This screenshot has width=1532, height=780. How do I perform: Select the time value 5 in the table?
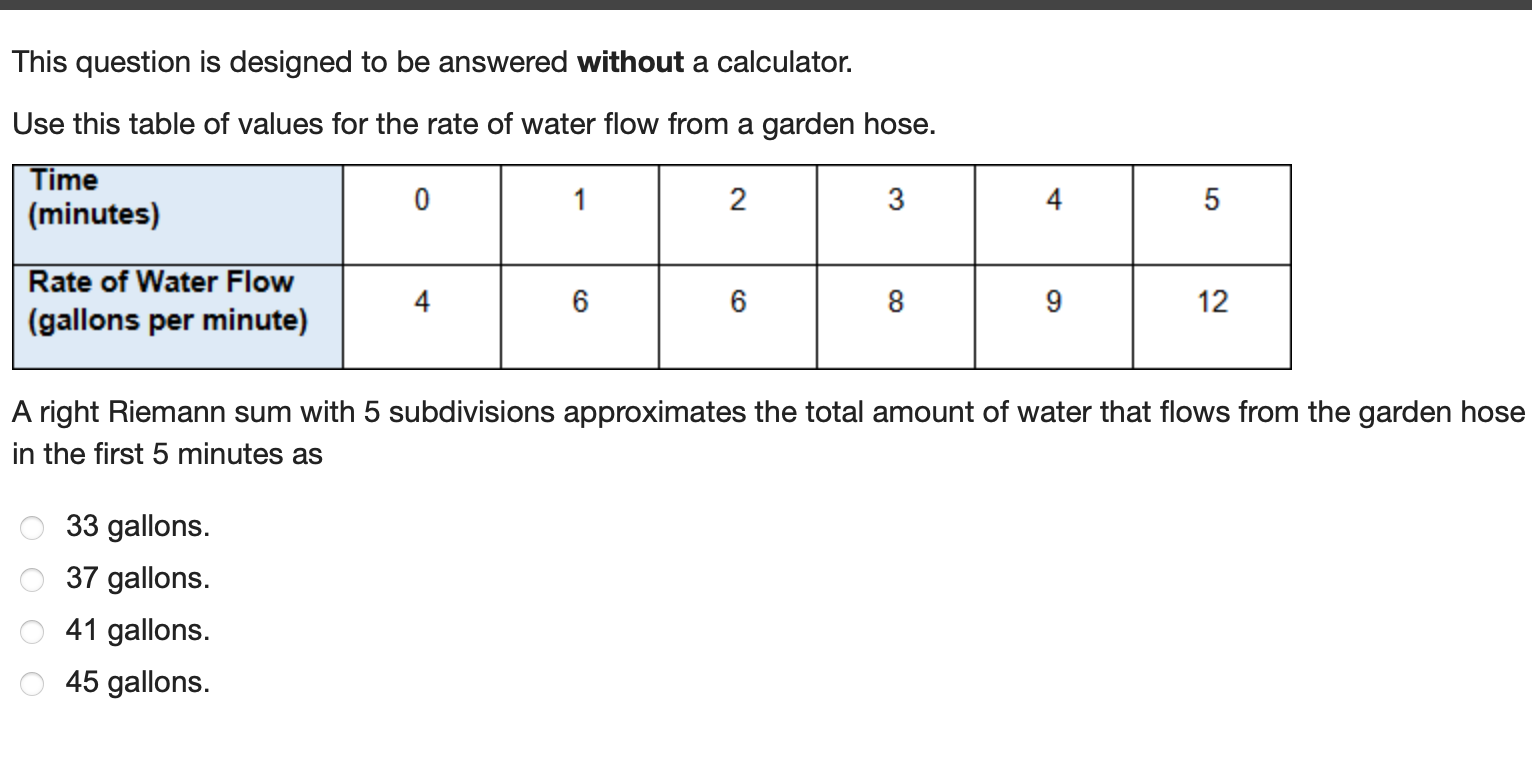pyautogui.click(x=1212, y=201)
